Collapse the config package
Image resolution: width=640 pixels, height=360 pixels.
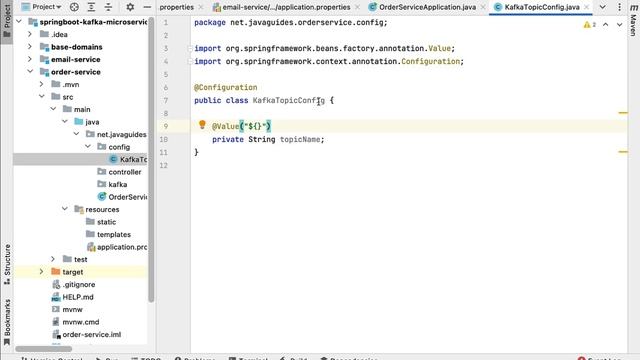[88, 147]
